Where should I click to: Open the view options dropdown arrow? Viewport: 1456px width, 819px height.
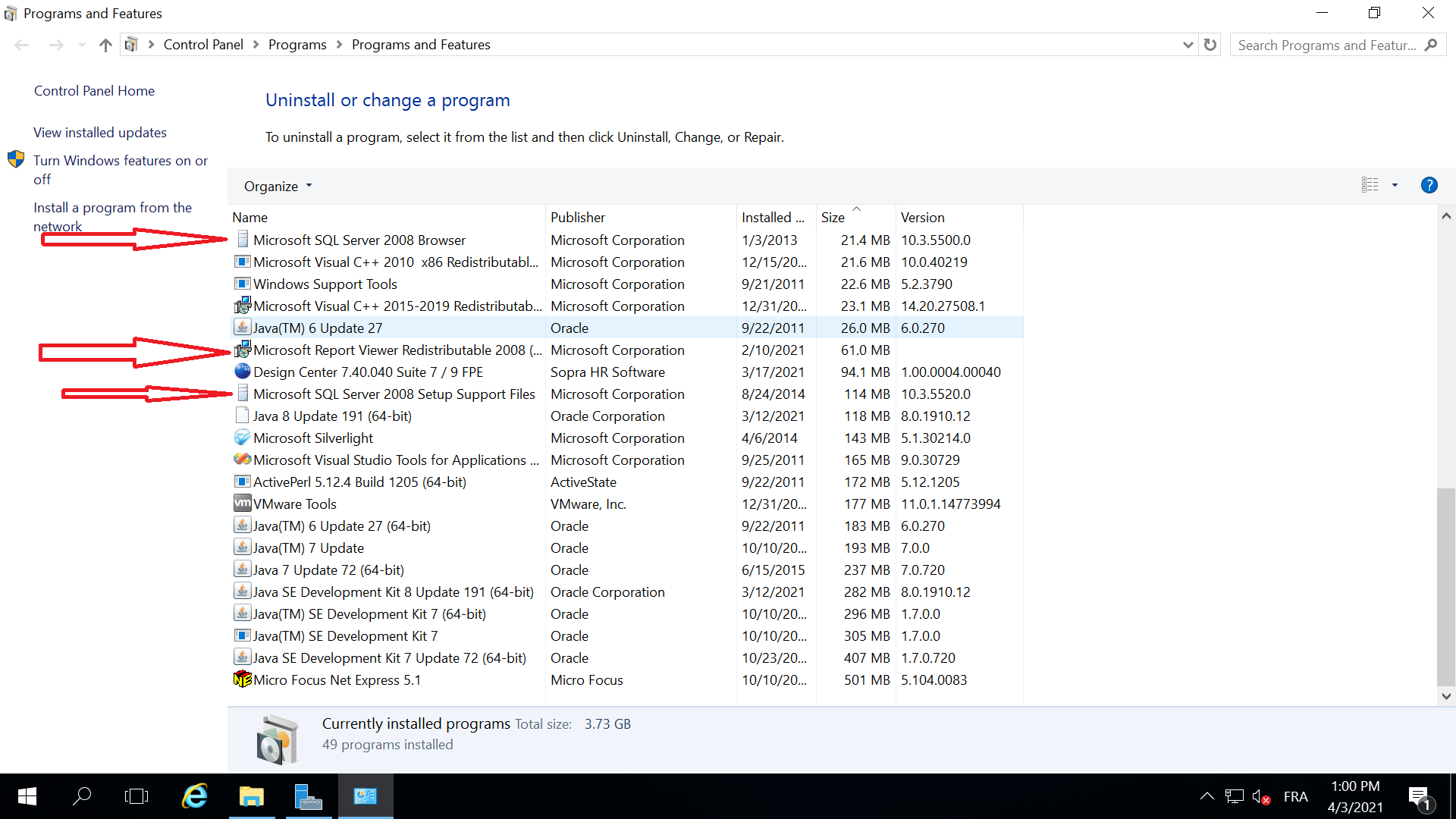click(x=1395, y=185)
